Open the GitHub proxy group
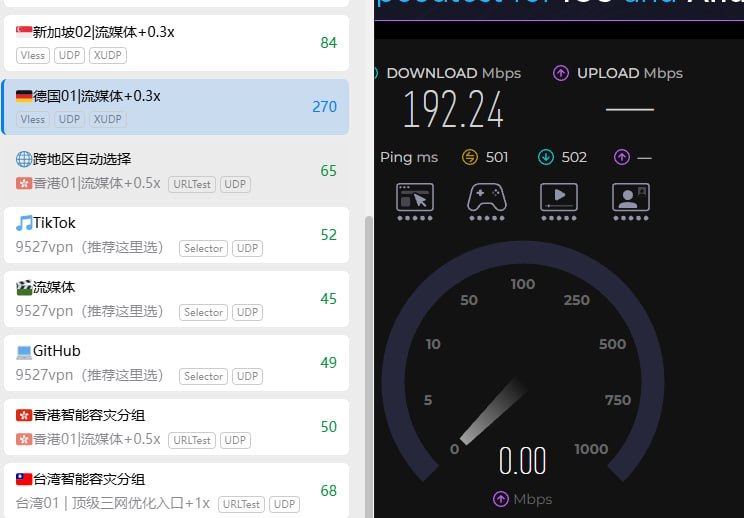 176,363
